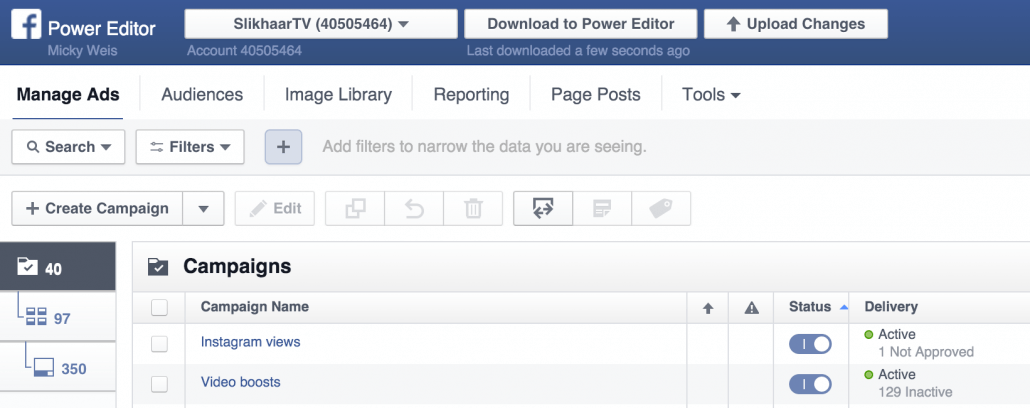
Task: Open the Search dropdown
Action: click(x=68, y=147)
